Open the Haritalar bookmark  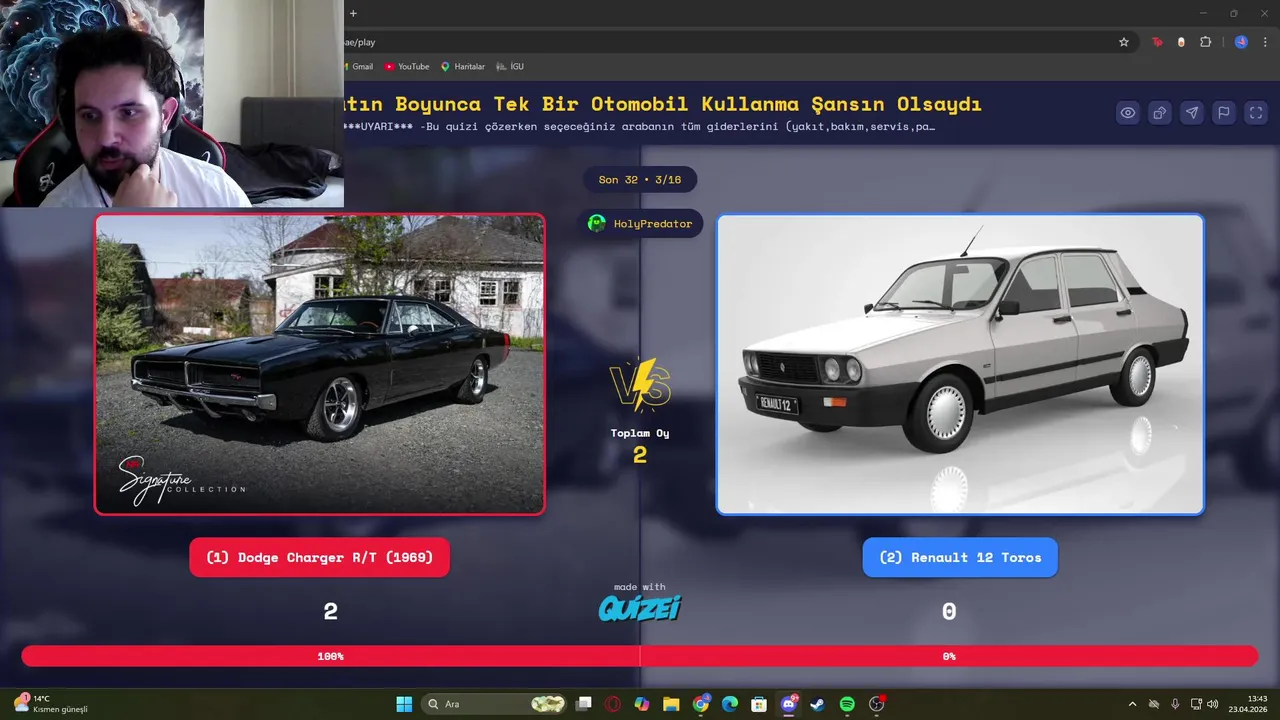[463, 67]
